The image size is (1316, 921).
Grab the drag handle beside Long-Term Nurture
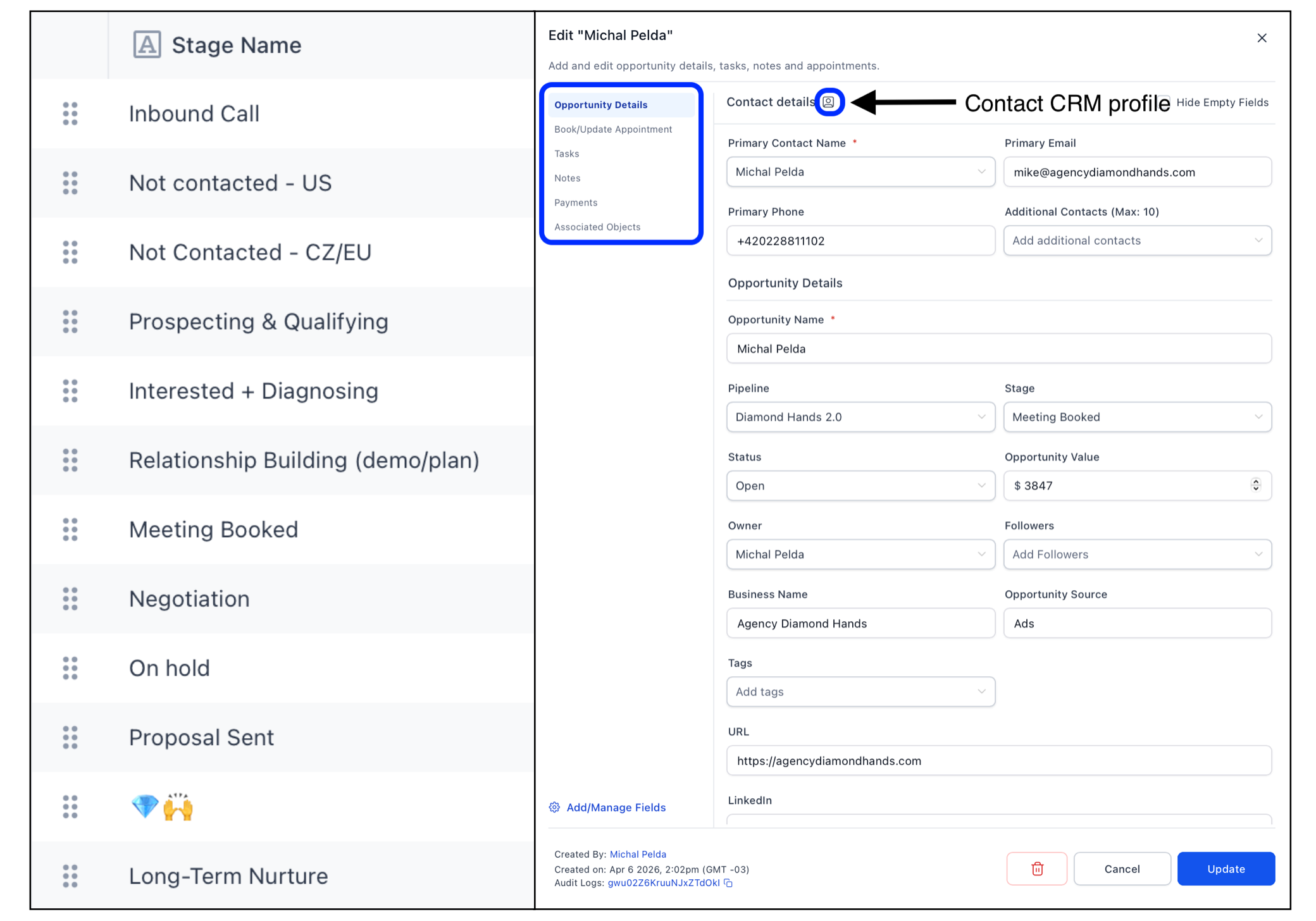(x=70, y=876)
